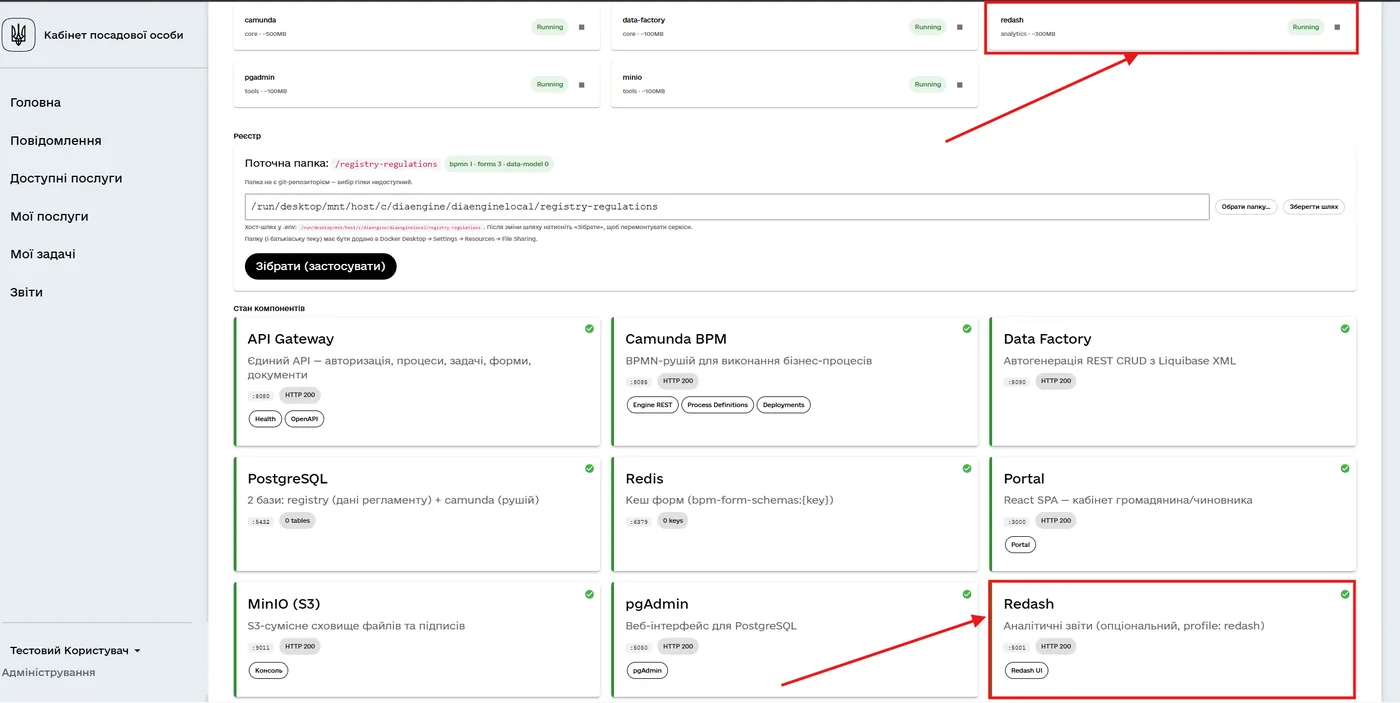Screen dimensions: 1400x703
Task: Open the Адміністрування link
Action: point(48,672)
